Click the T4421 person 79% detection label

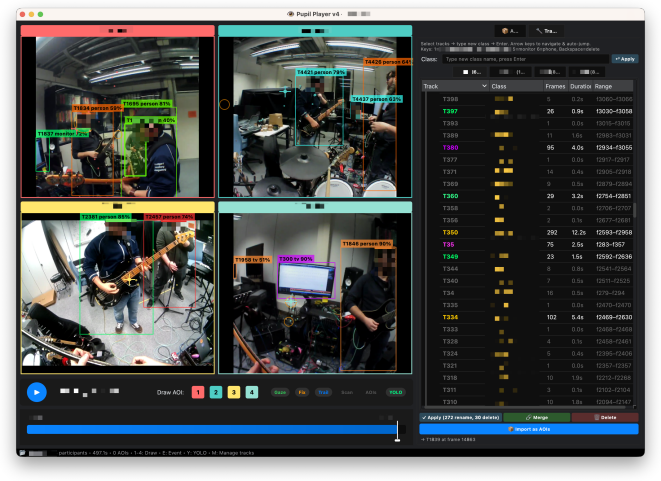point(321,73)
